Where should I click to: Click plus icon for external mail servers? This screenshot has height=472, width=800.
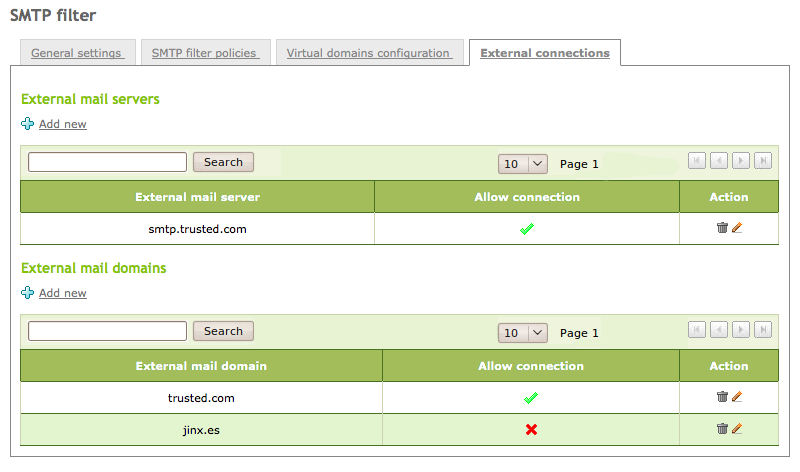click(x=28, y=124)
